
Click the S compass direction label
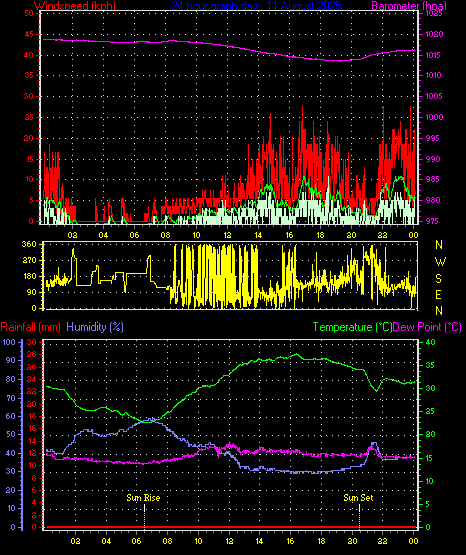[x=438, y=279]
